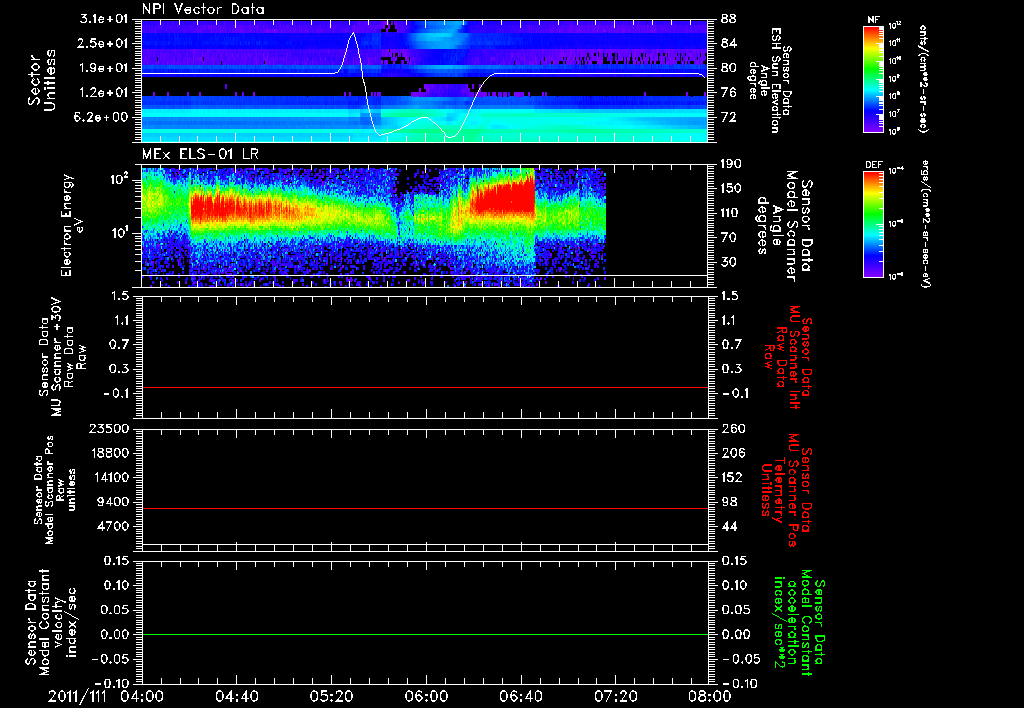Click the 84 degree elevation tick
Viewport: 1024px width, 708px height.
coord(728,43)
